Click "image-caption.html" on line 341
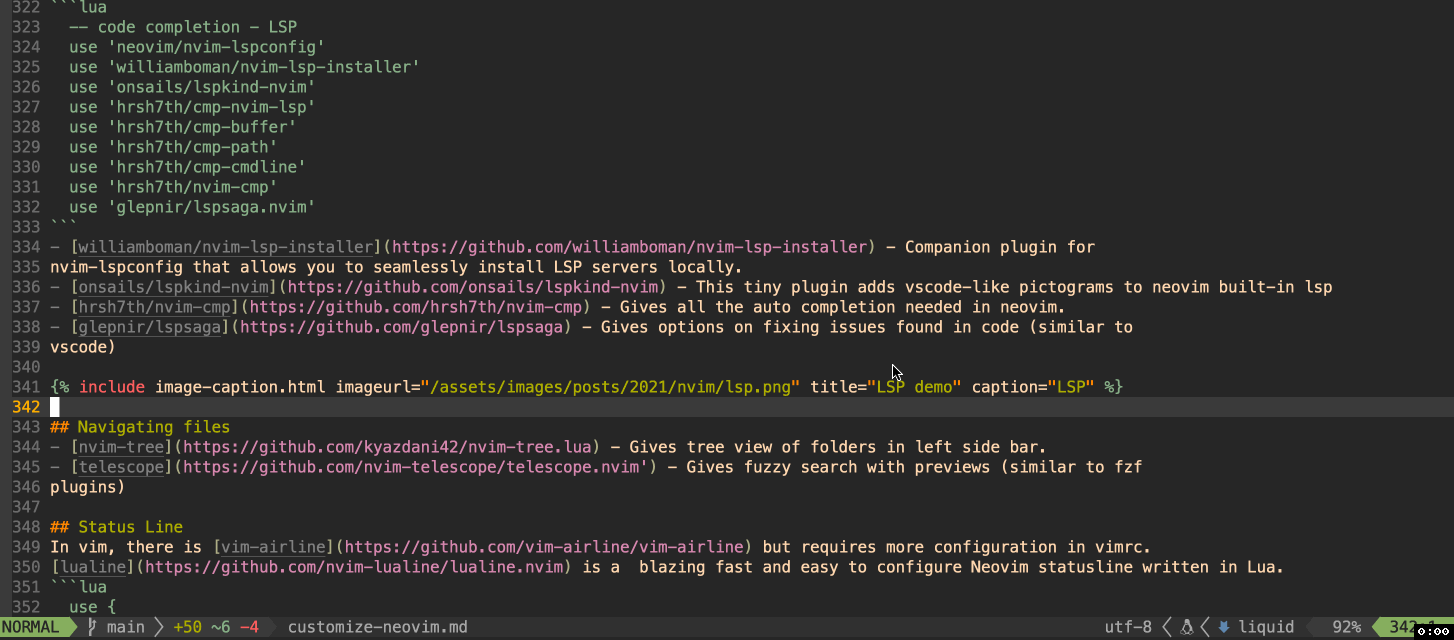 [x=241, y=387]
